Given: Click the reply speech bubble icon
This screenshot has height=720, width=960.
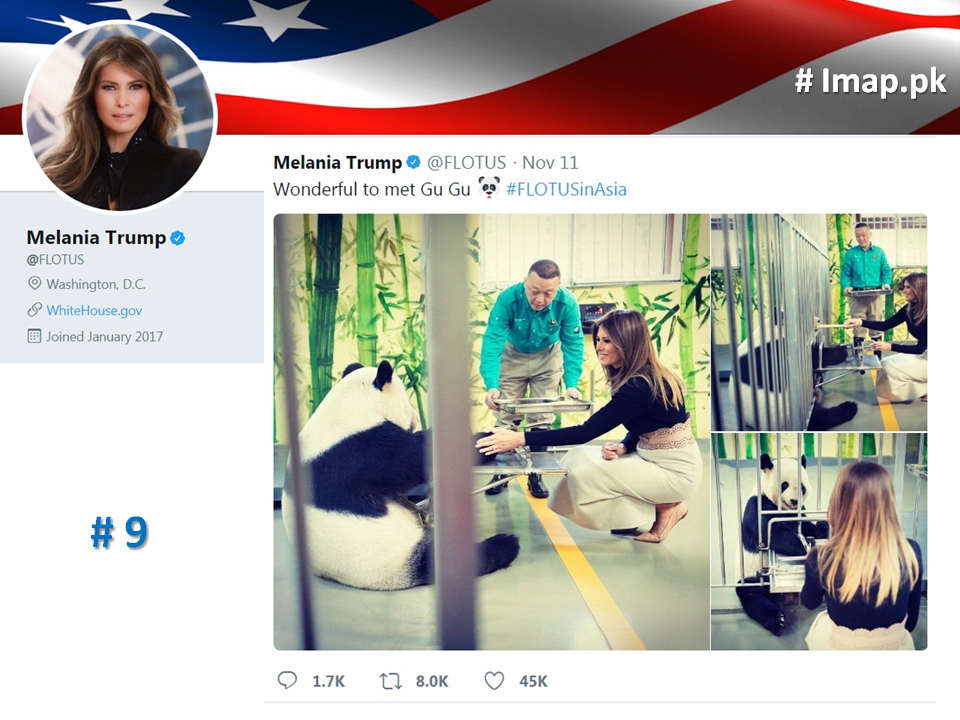Looking at the screenshot, I should tap(287, 681).
